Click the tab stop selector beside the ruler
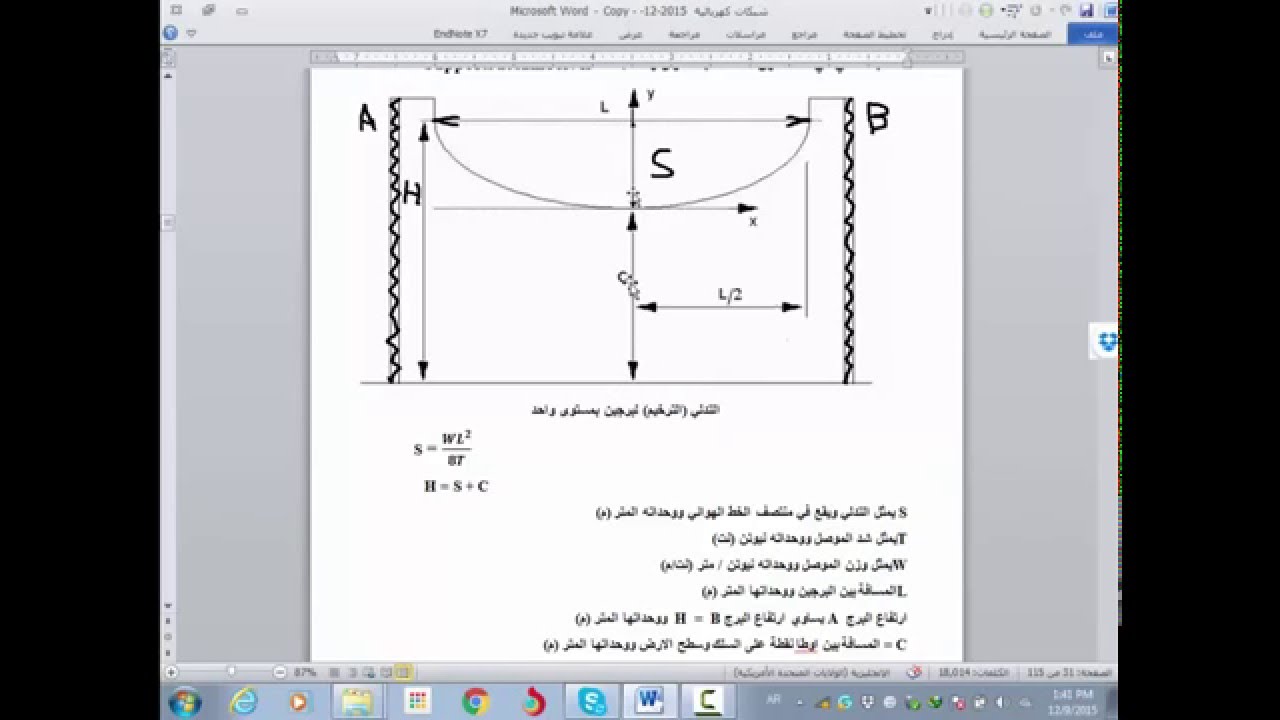 pyautogui.click(x=1109, y=58)
